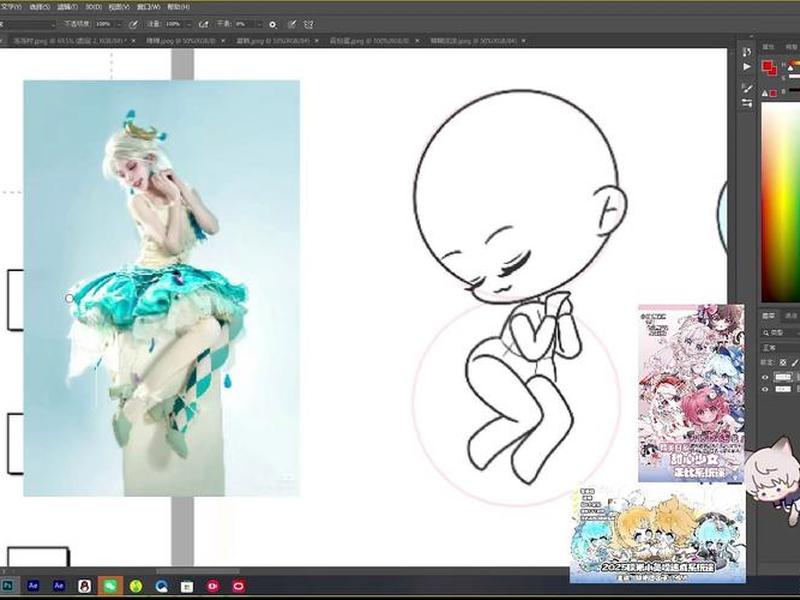The image size is (800, 600).
Task: Open the Brush Settings panel icon
Action: [747, 88]
